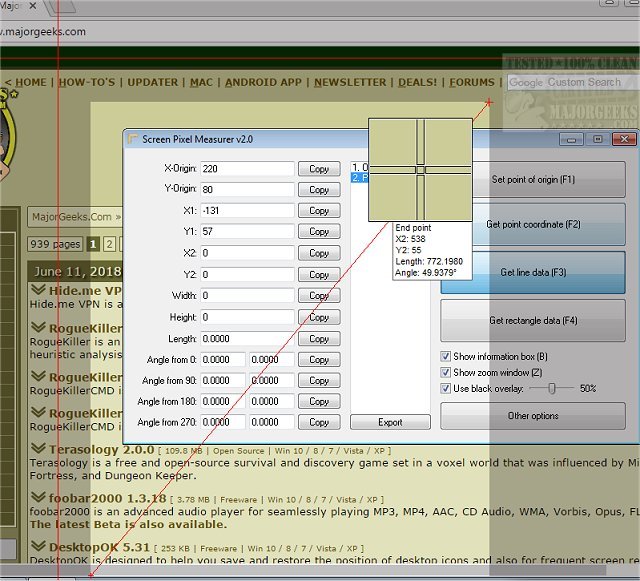Open the UPDATER menu link

[x=153, y=82]
